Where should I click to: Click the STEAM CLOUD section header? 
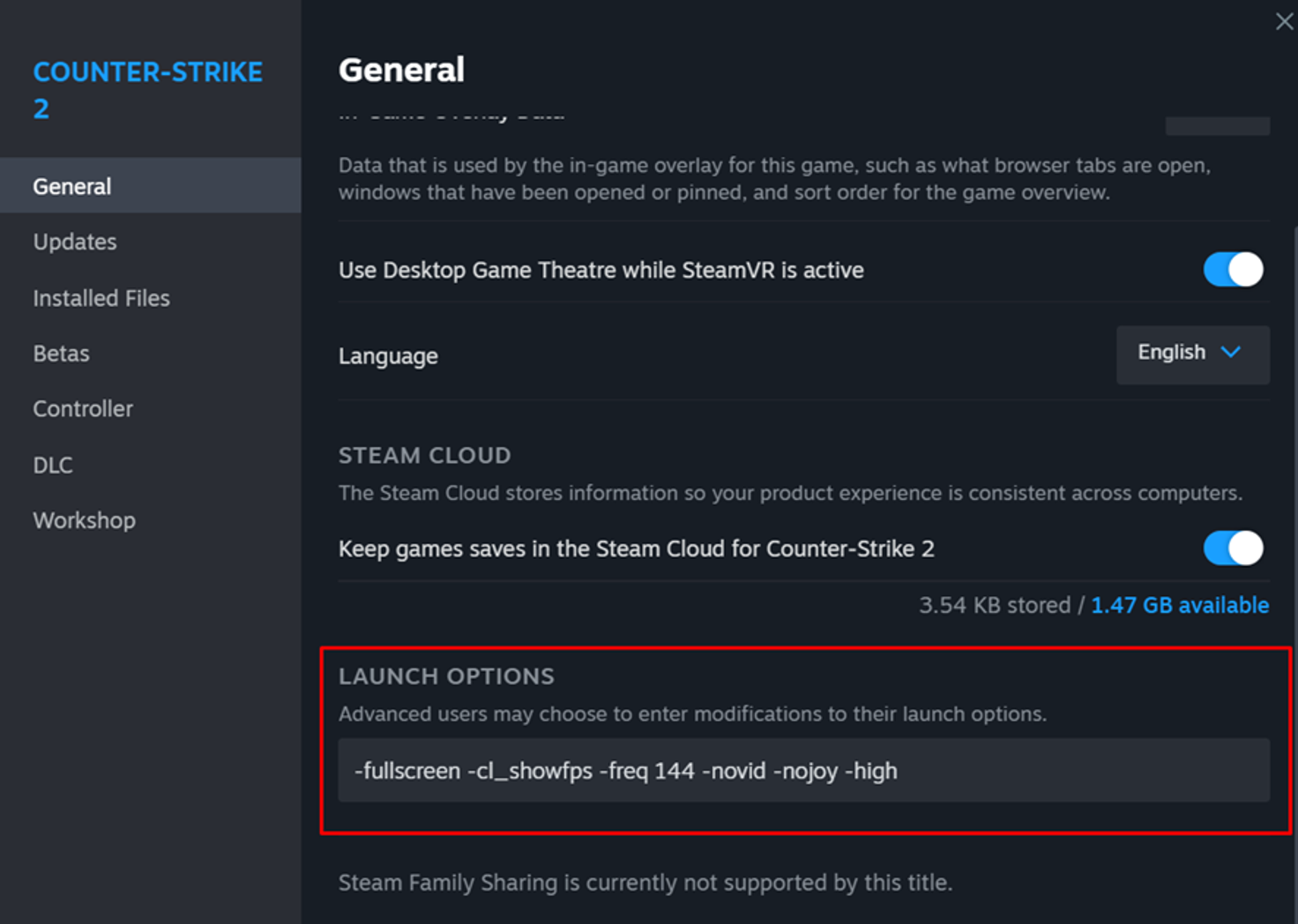click(424, 455)
